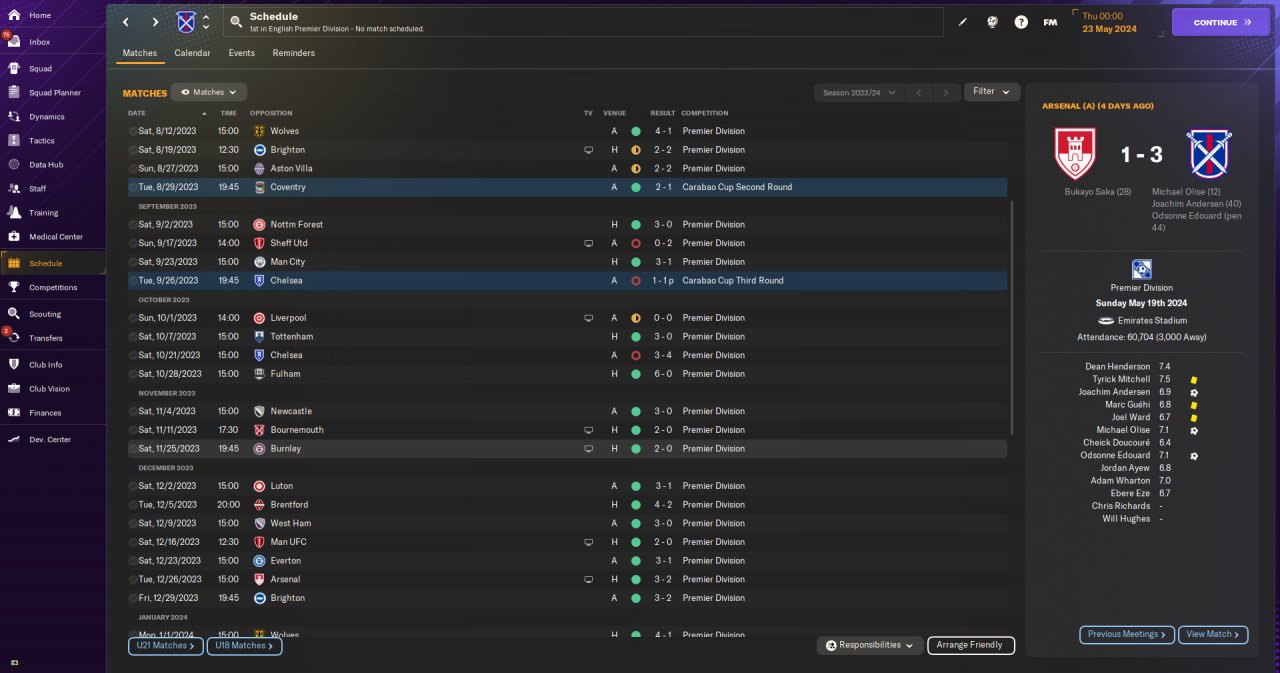Switch to the Calendar tab

click(x=192, y=53)
